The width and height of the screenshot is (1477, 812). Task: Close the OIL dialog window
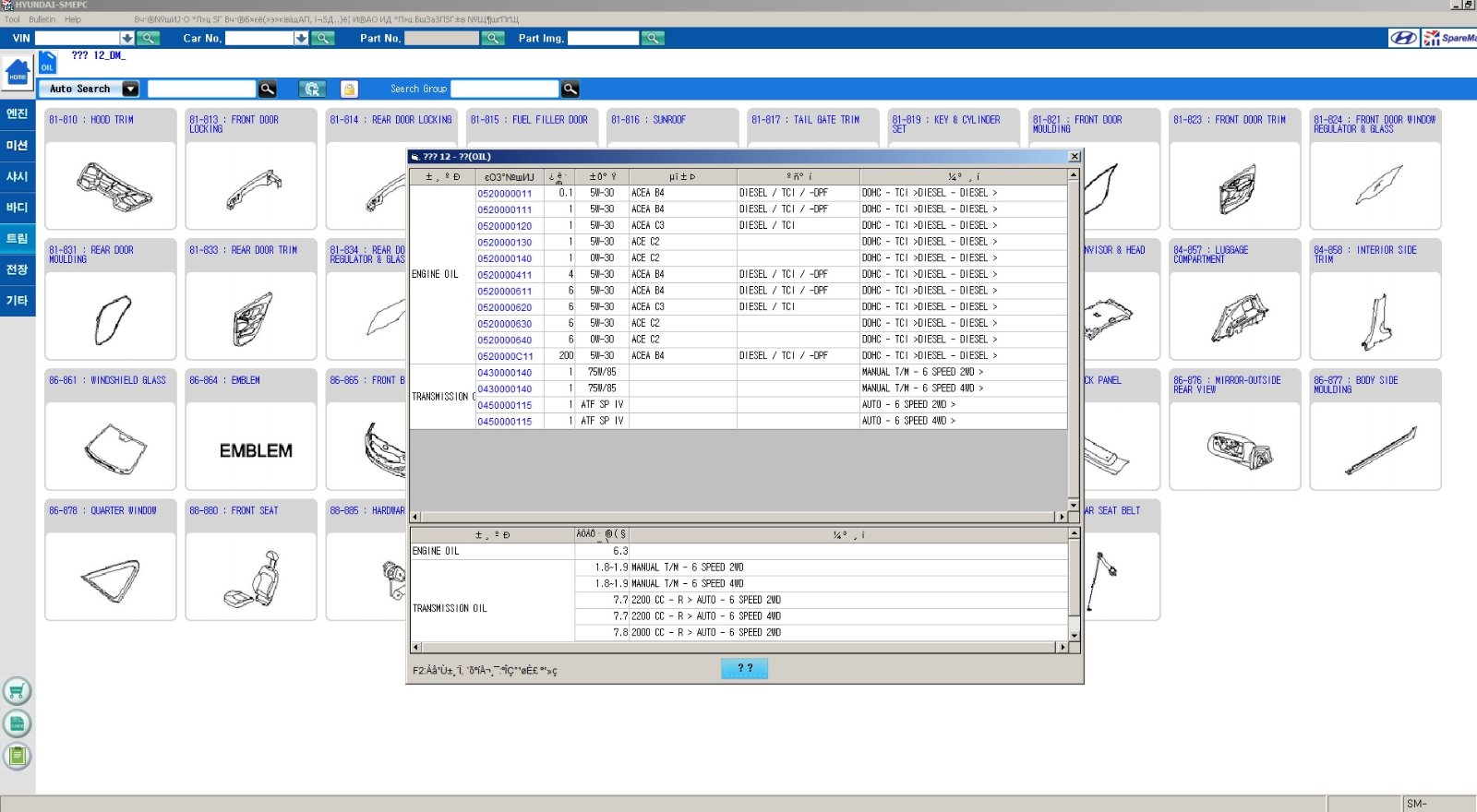point(1074,156)
